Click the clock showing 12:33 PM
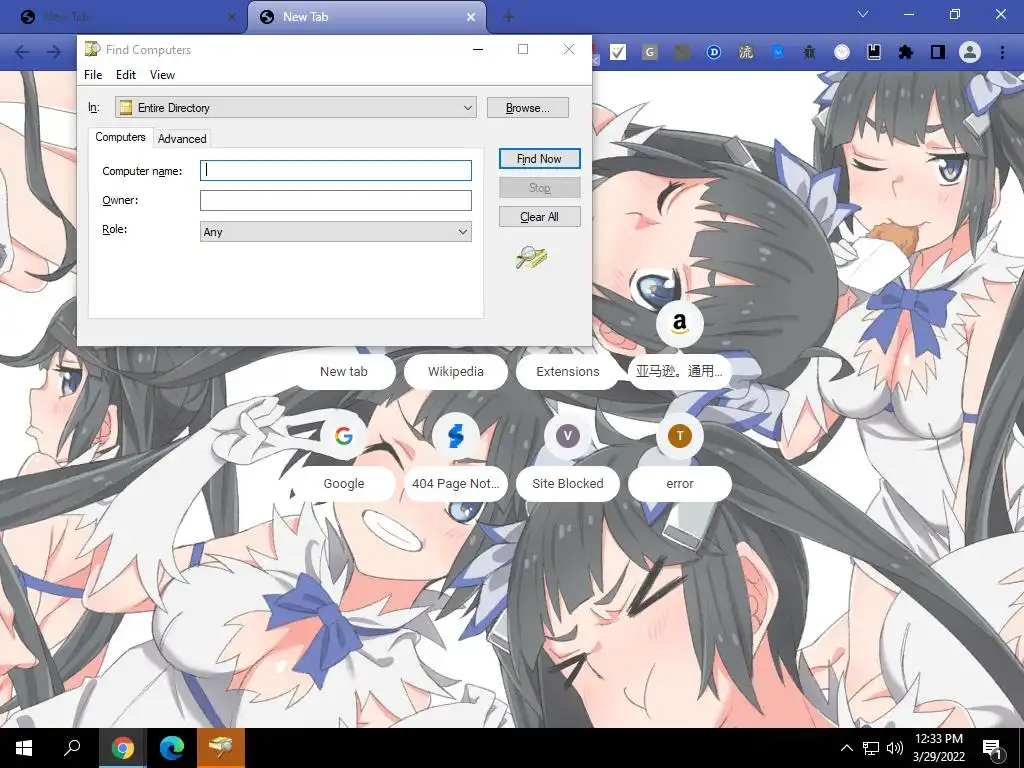1024x768 pixels. click(938, 739)
